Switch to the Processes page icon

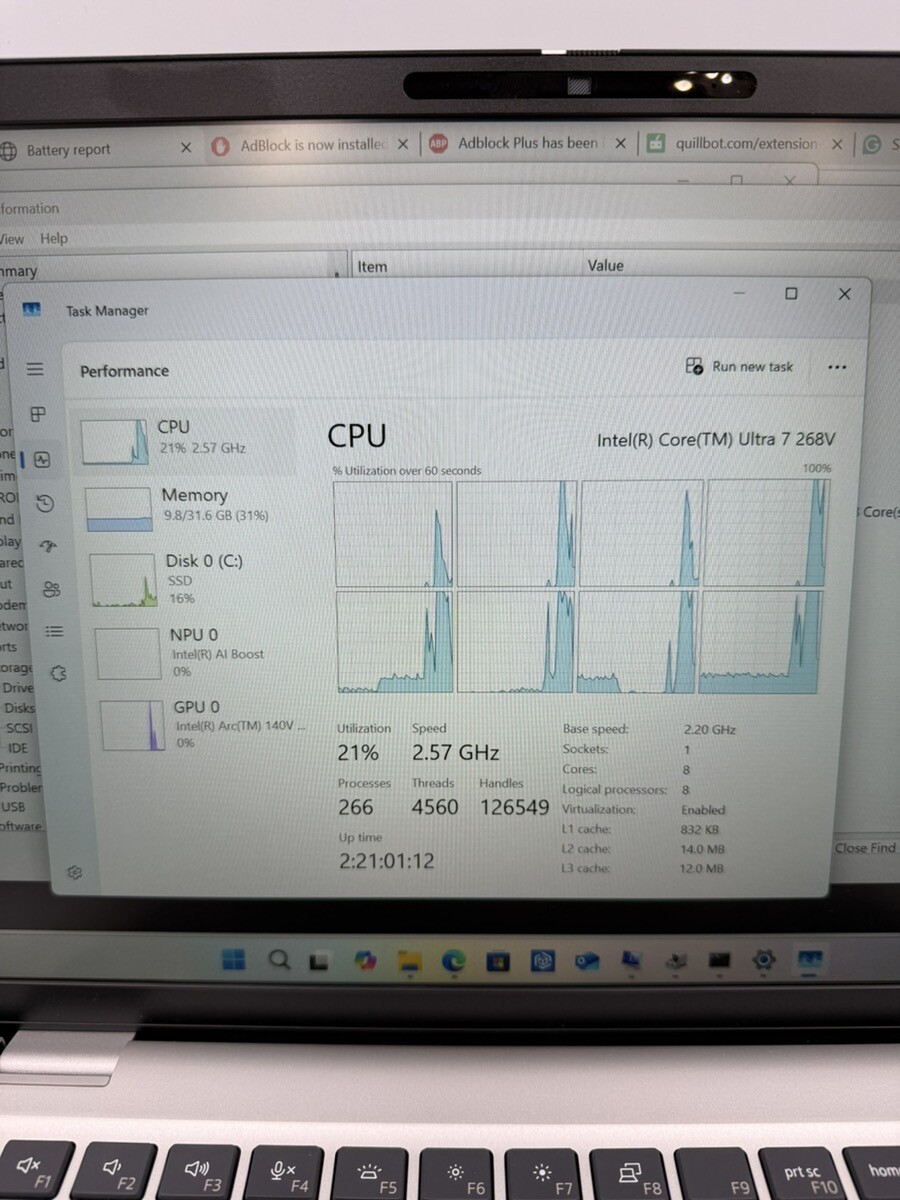38,414
